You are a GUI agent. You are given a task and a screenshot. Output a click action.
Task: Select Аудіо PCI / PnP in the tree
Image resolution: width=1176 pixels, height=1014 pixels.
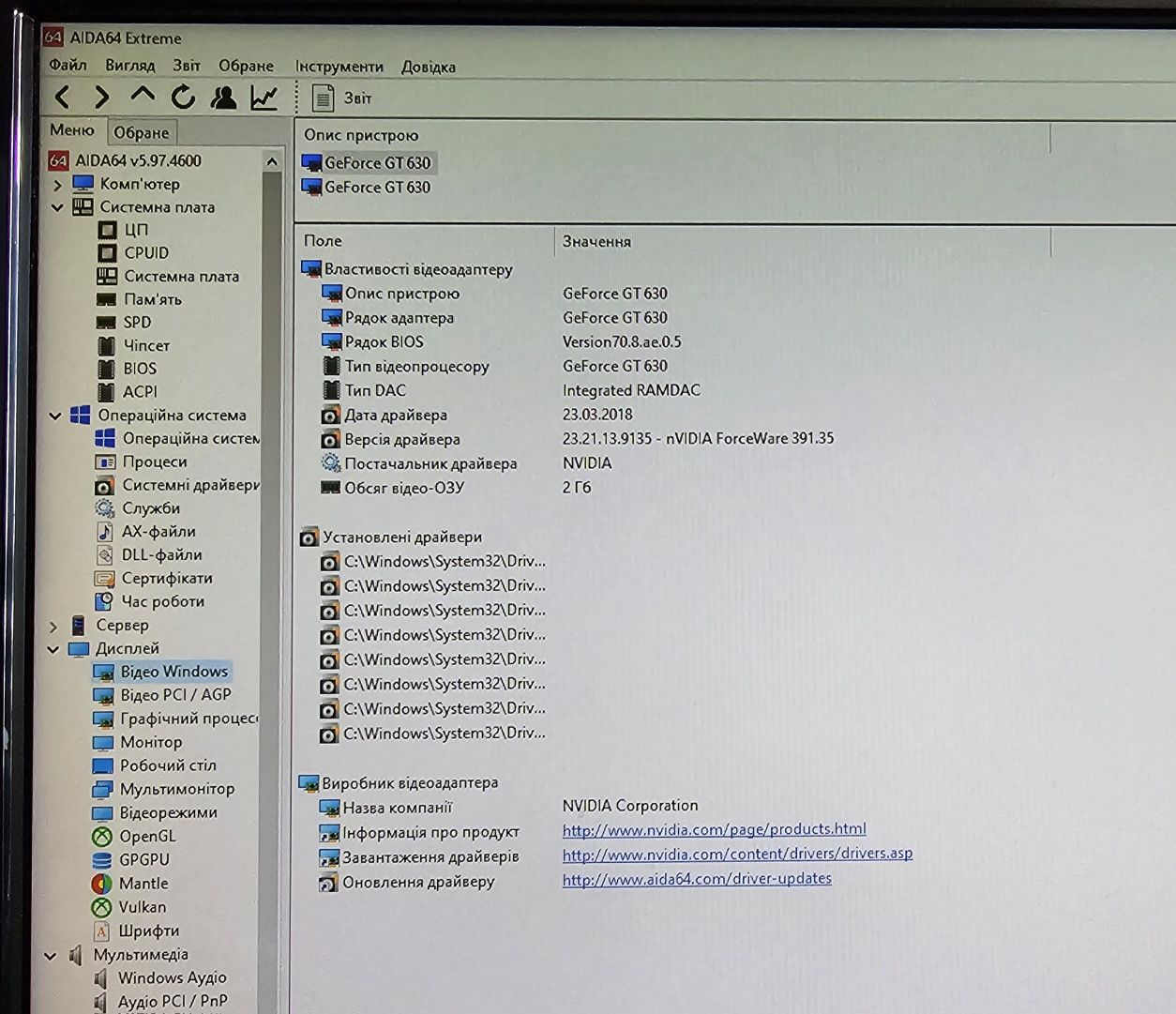tap(173, 1002)
